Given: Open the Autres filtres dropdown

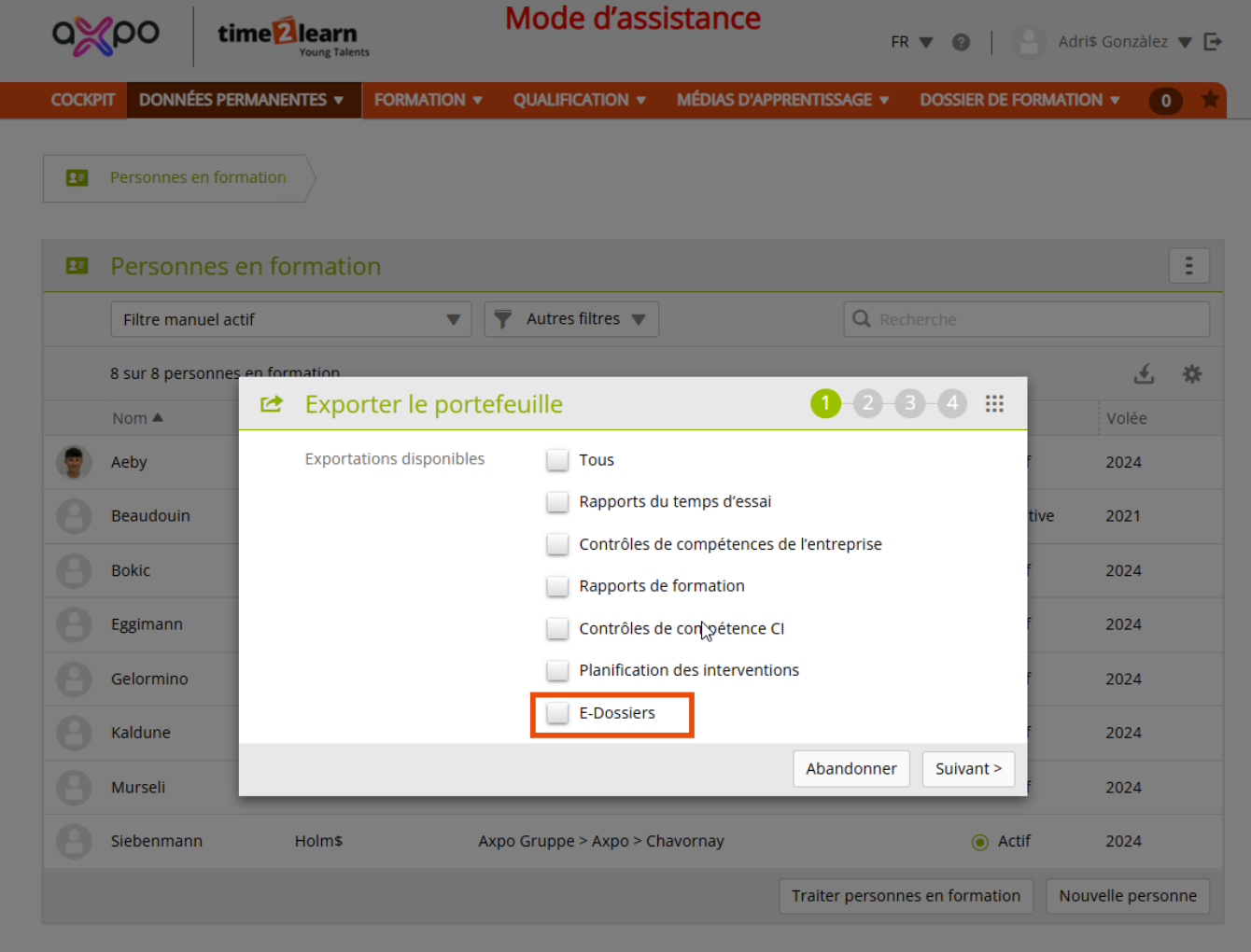Looking at the screenshot, I should [571, 319].
